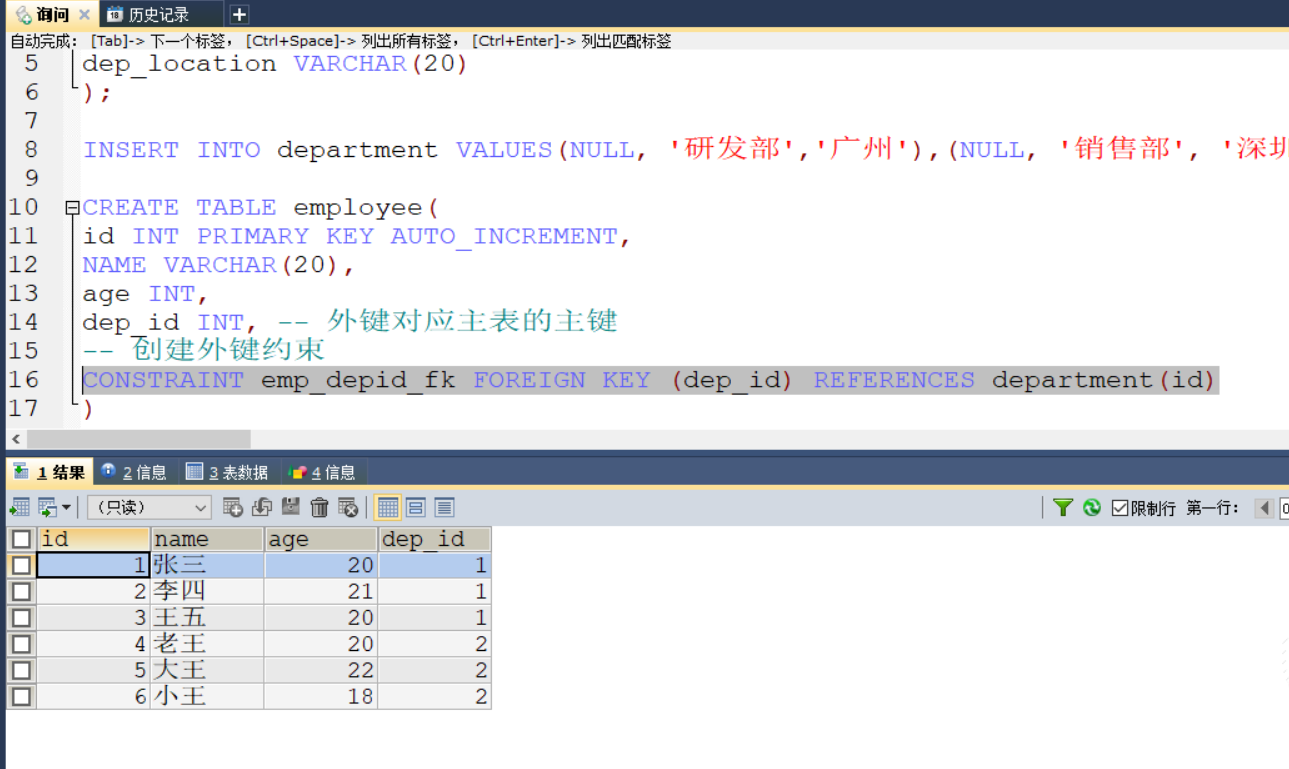Click the duplicate current row icon
The image size is (1289, 769).
tap(262, 508)
